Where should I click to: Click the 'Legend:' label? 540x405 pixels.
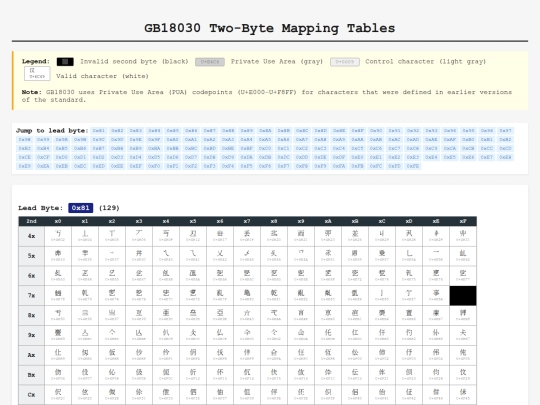point(36,61)
